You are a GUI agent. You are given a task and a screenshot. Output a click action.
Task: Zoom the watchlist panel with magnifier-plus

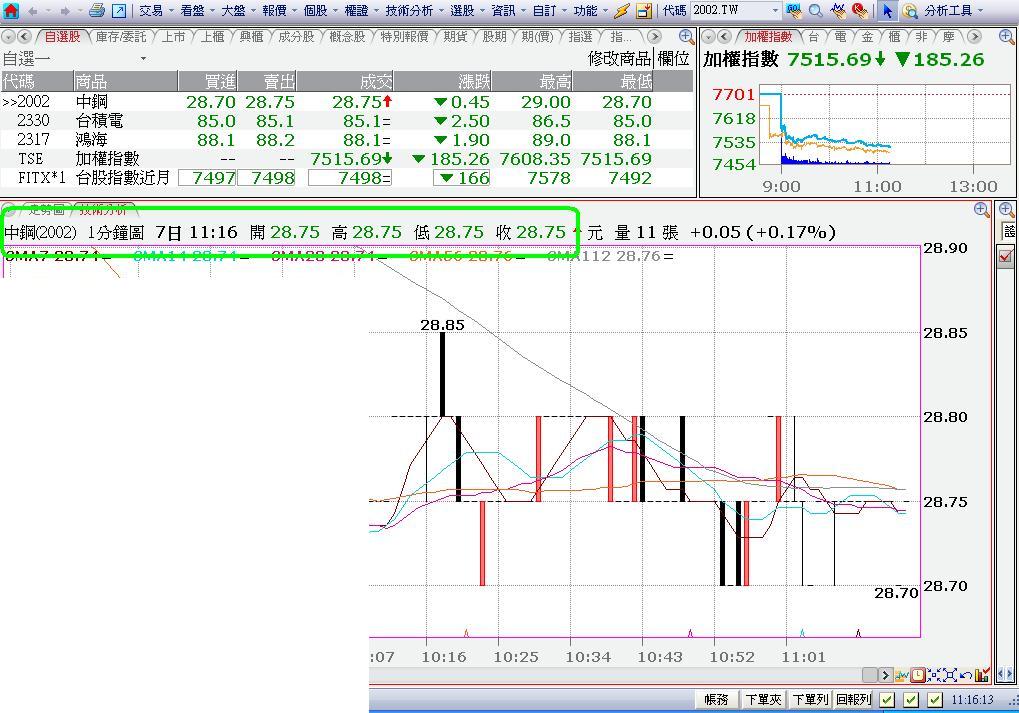pos(686,37)
